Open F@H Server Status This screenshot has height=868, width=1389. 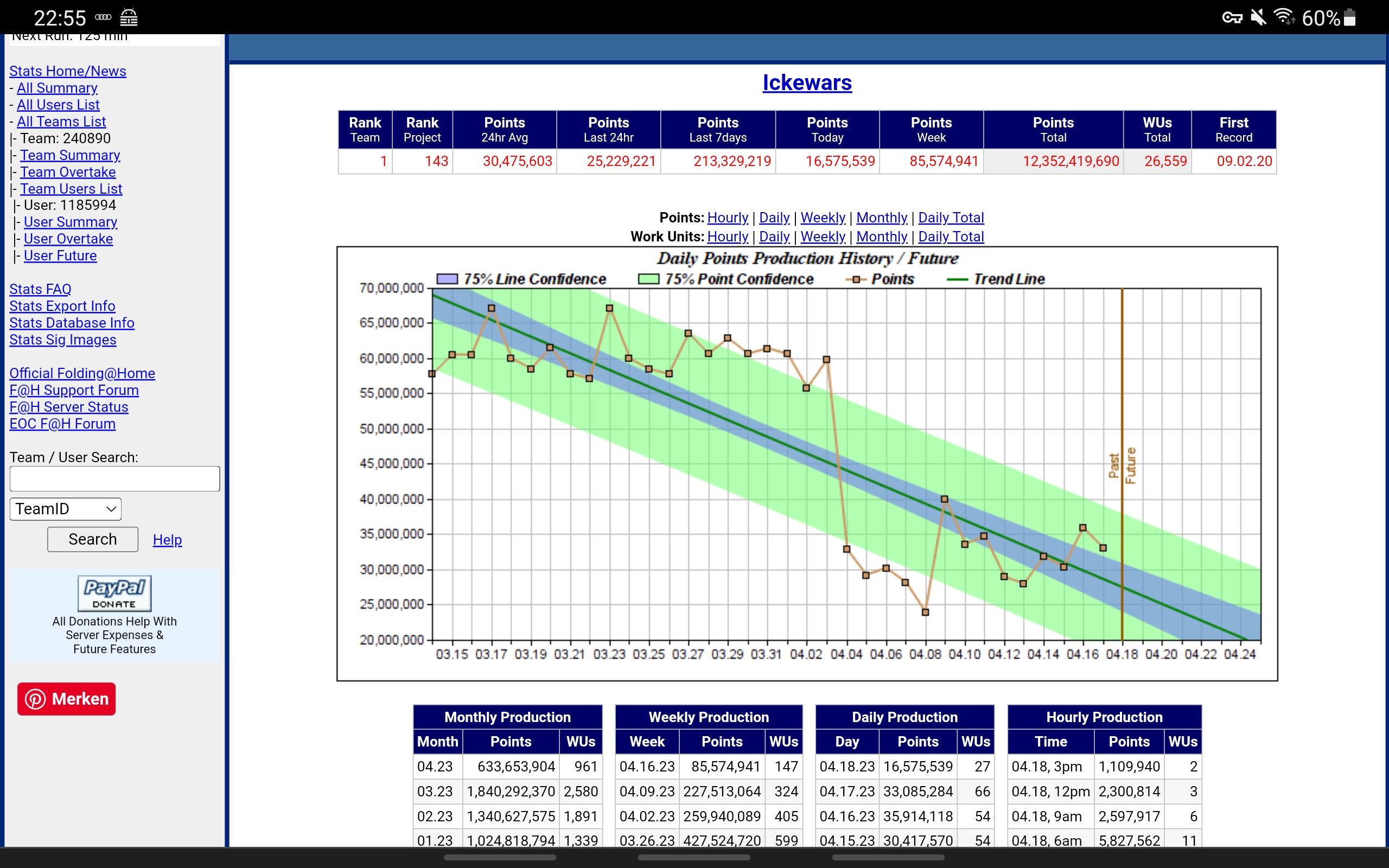tap(69, 407)
